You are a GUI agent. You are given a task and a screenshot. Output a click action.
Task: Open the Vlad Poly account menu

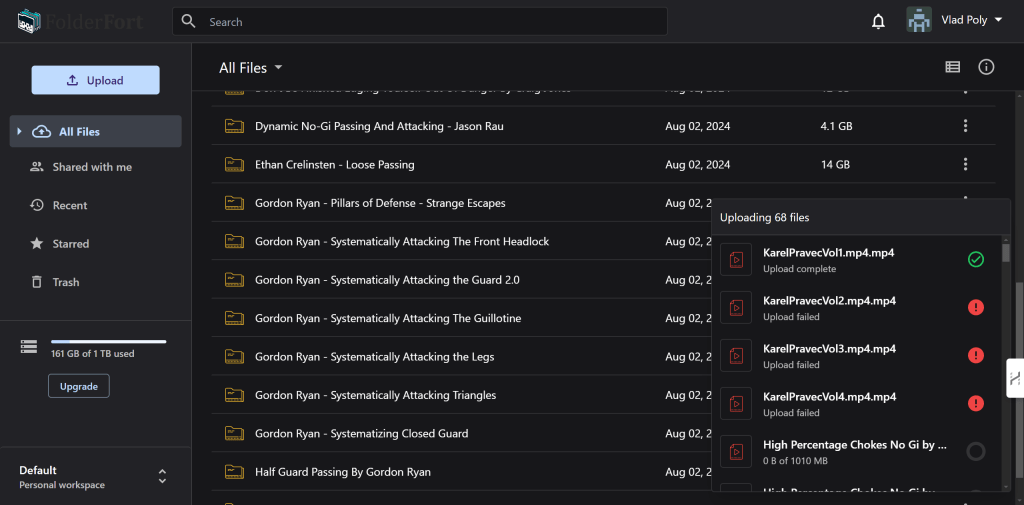coord(954,20)
